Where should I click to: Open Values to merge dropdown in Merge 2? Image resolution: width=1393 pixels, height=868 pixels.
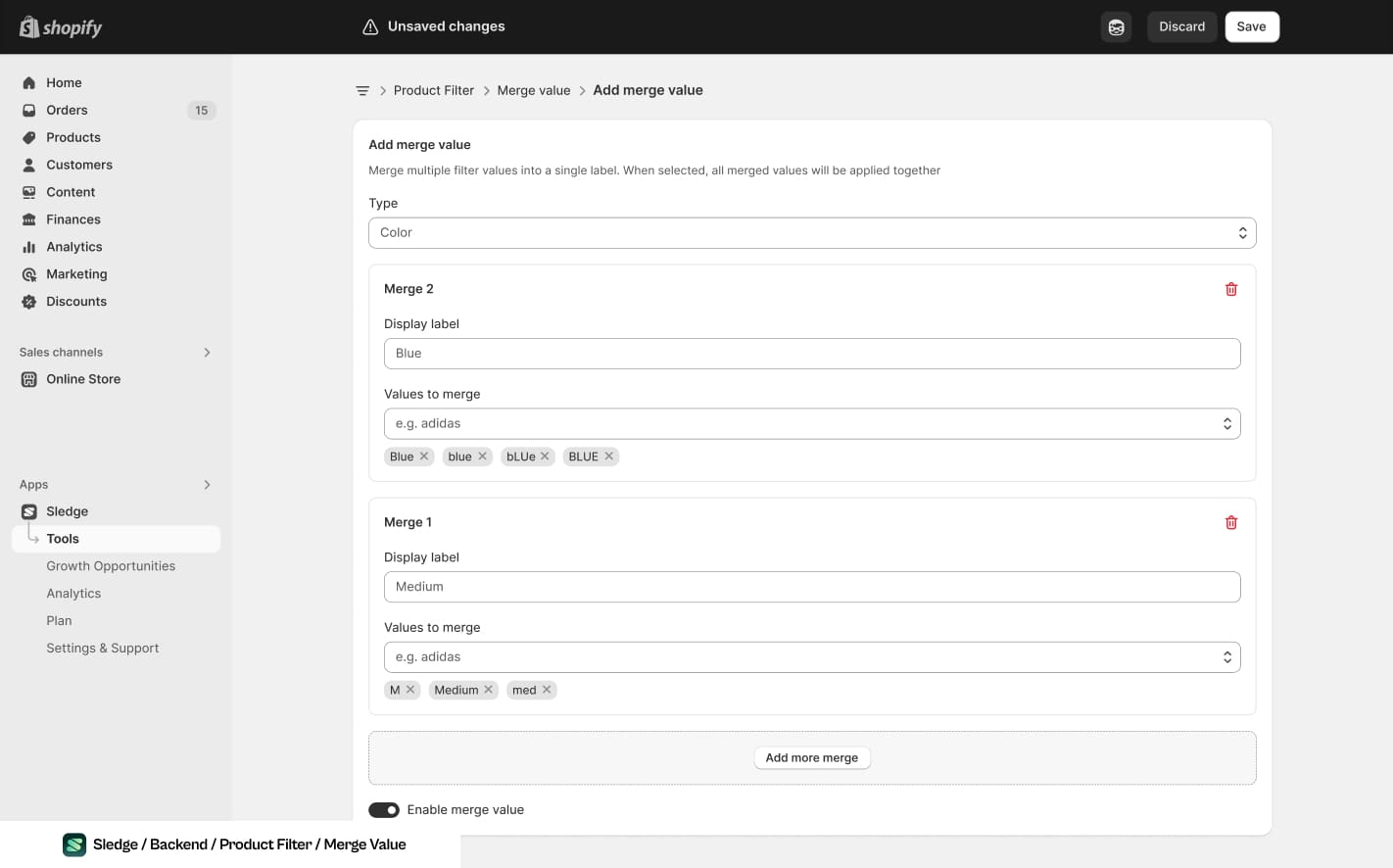point(812,424)
